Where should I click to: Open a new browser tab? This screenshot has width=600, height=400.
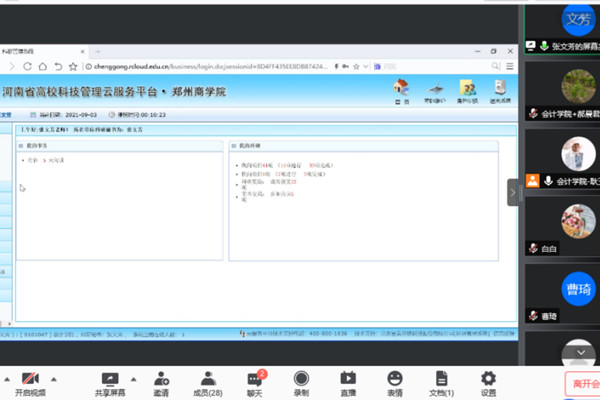tap(98, 51)
